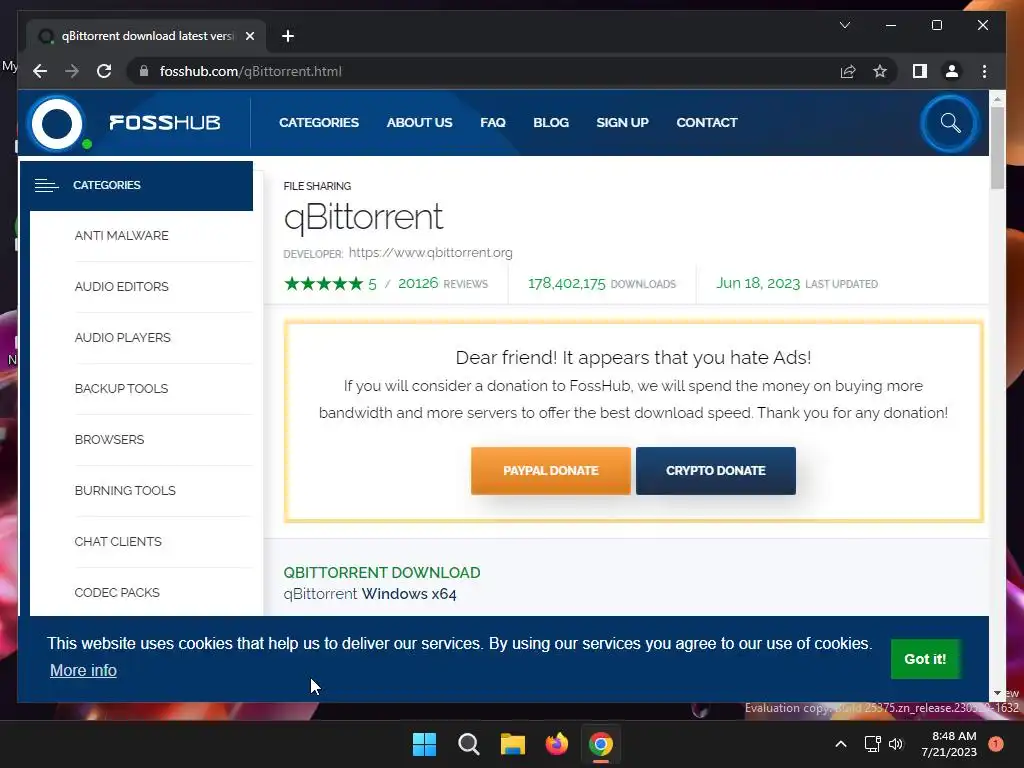Click the Jun 18, 2023 last updated date

(758, 283)
